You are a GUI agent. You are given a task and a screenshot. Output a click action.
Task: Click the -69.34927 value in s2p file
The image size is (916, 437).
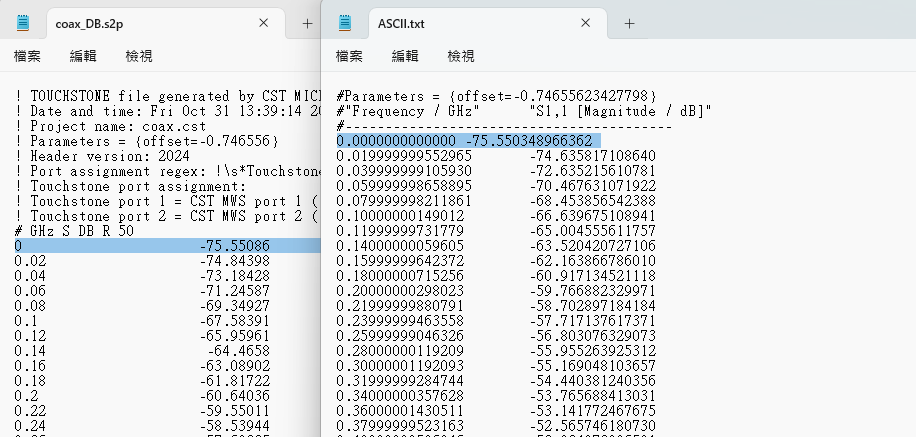point(235,306)
